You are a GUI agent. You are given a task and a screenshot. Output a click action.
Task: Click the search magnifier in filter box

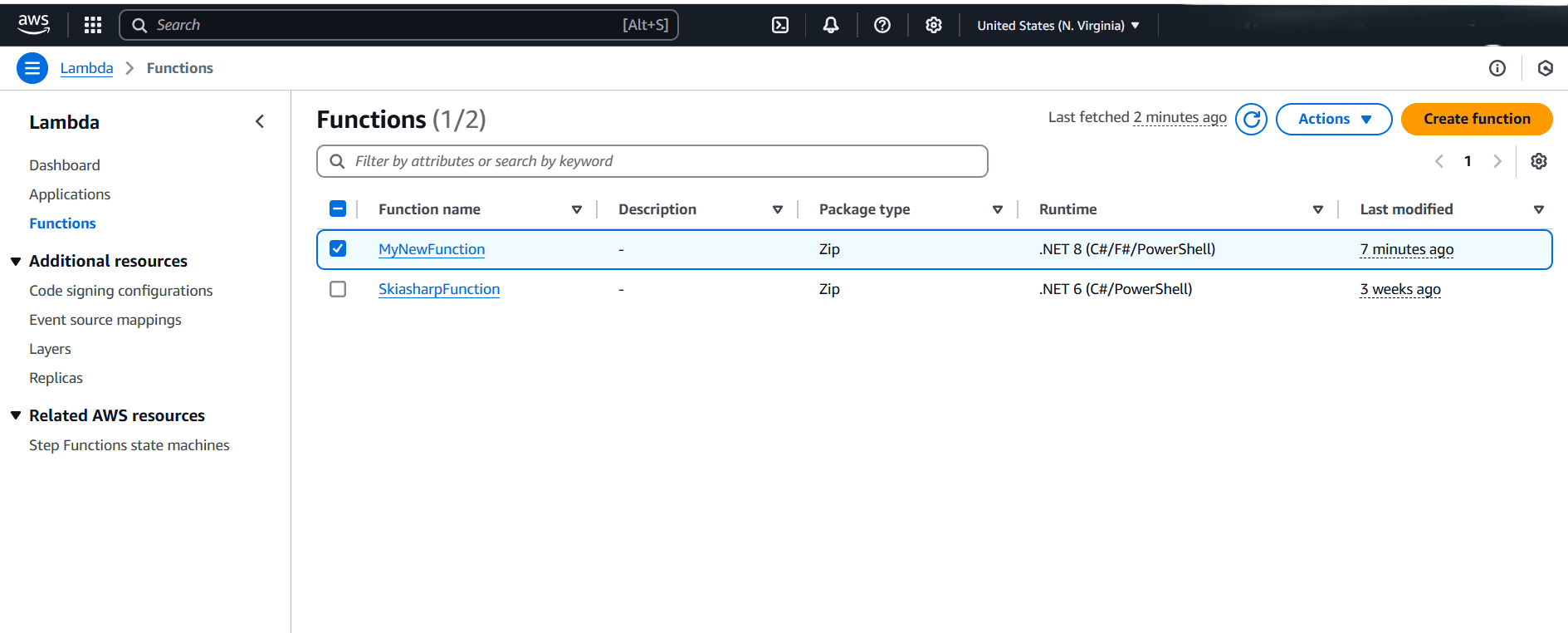click(337, 161)
